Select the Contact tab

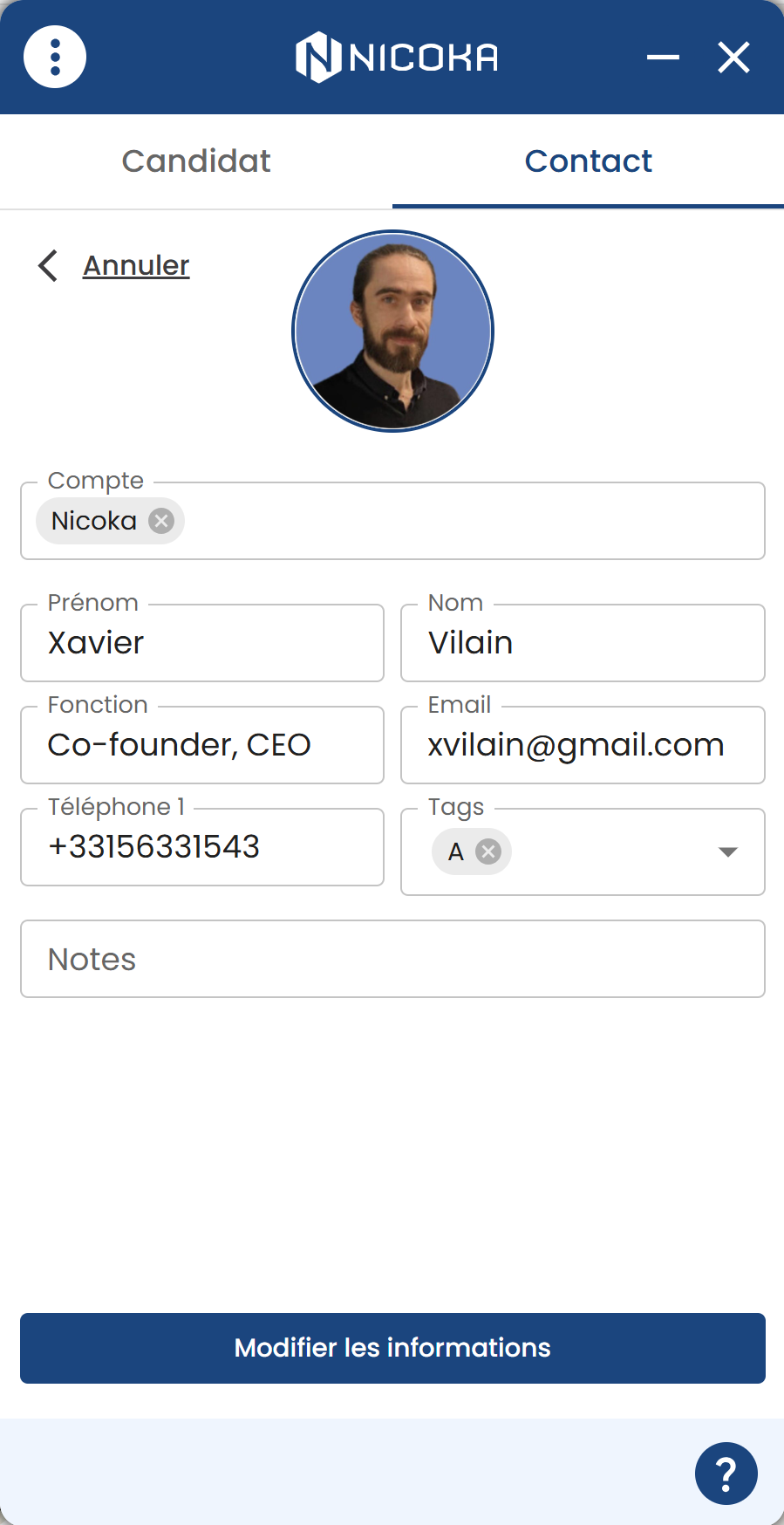click(588, 161)
